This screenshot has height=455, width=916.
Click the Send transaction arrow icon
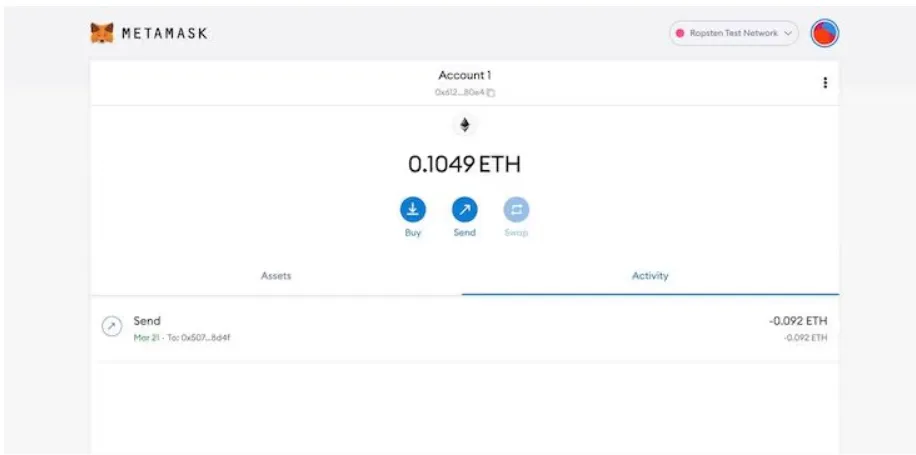112,327
